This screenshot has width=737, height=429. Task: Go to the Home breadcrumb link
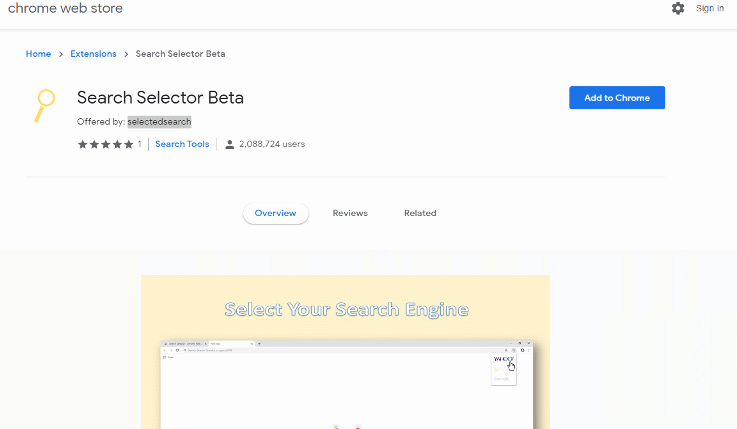click(x=38, y=54)
